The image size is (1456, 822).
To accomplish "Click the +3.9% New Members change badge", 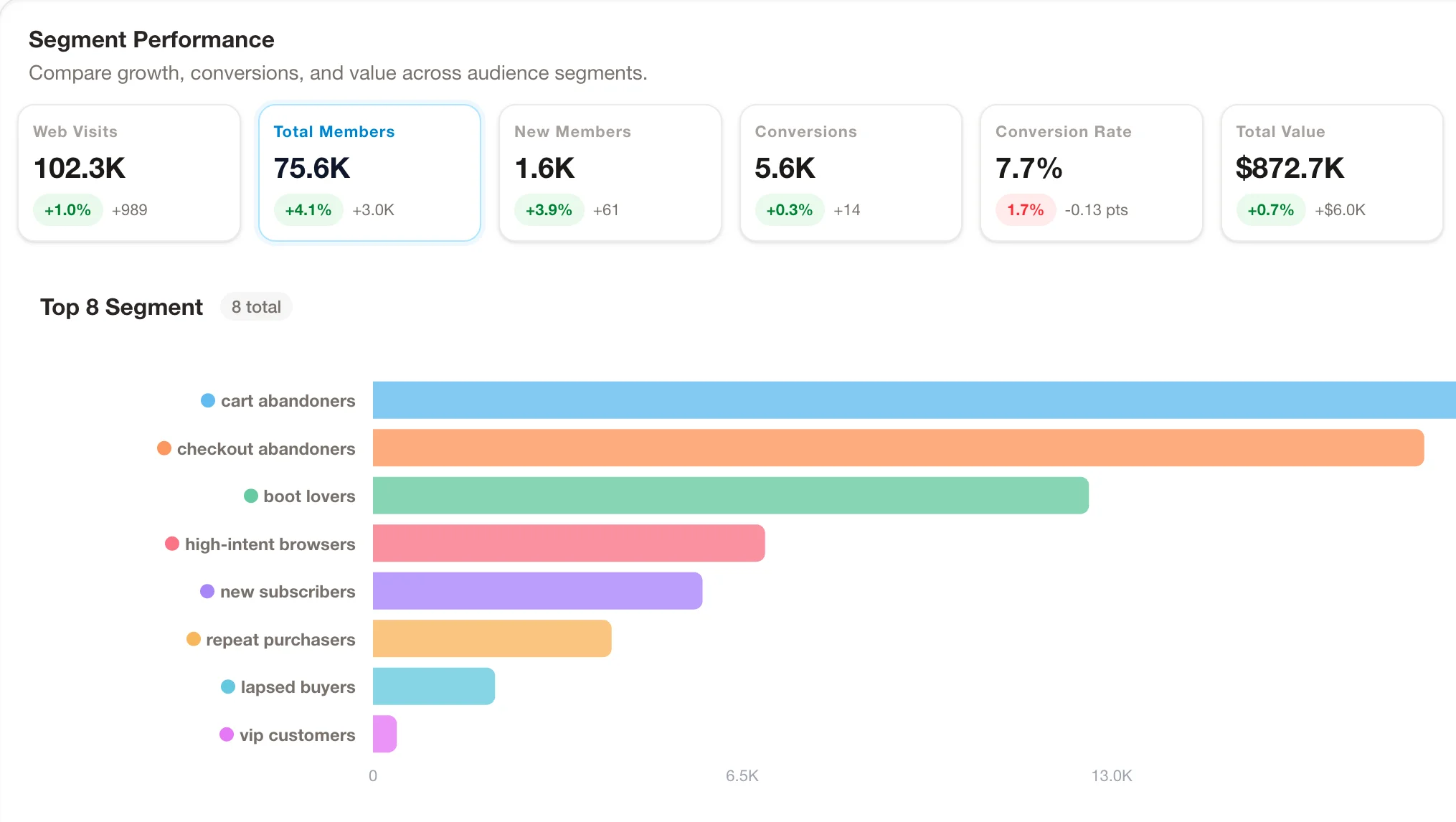I will [549, 210].
